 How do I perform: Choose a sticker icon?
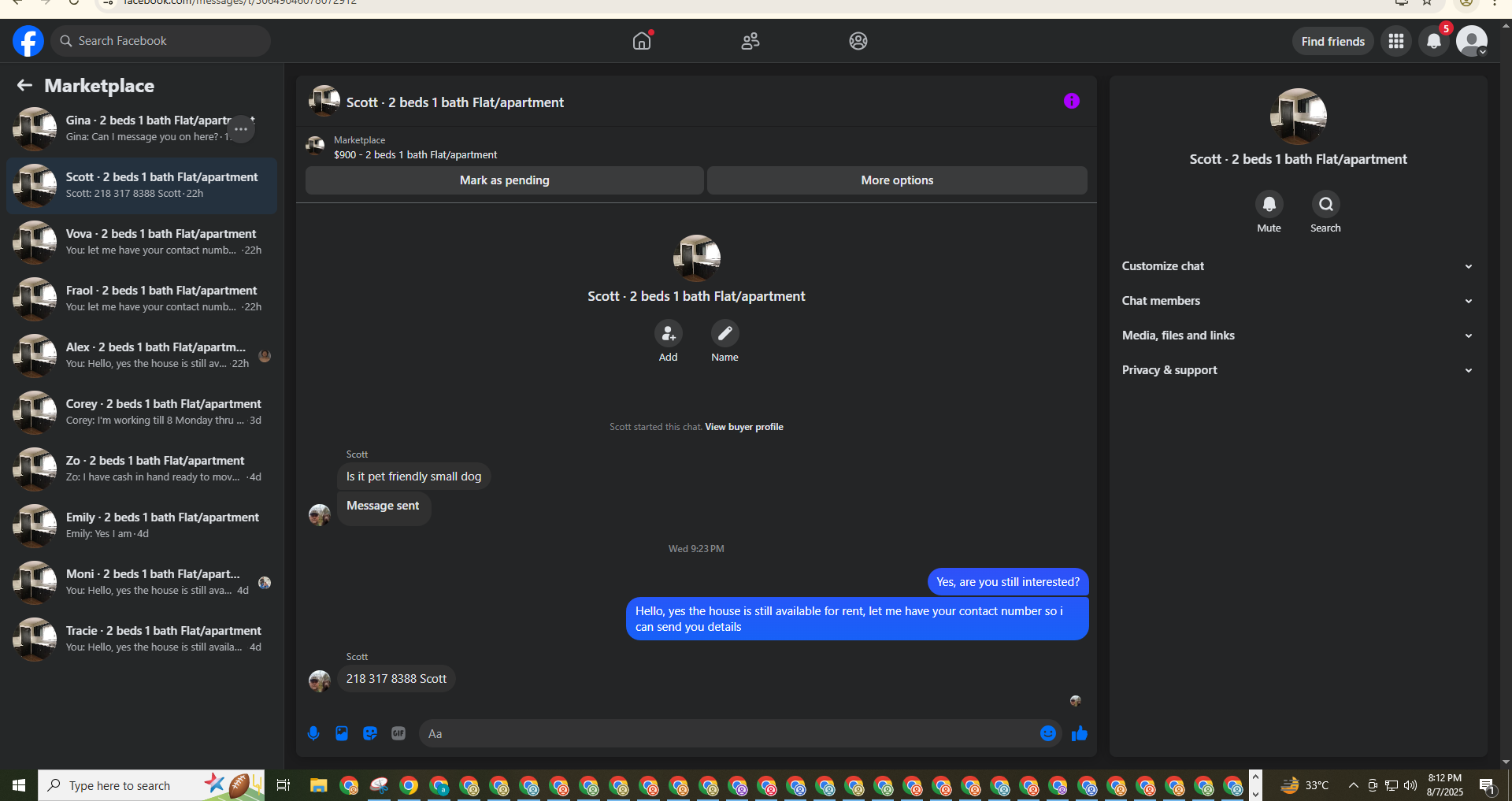370,733
